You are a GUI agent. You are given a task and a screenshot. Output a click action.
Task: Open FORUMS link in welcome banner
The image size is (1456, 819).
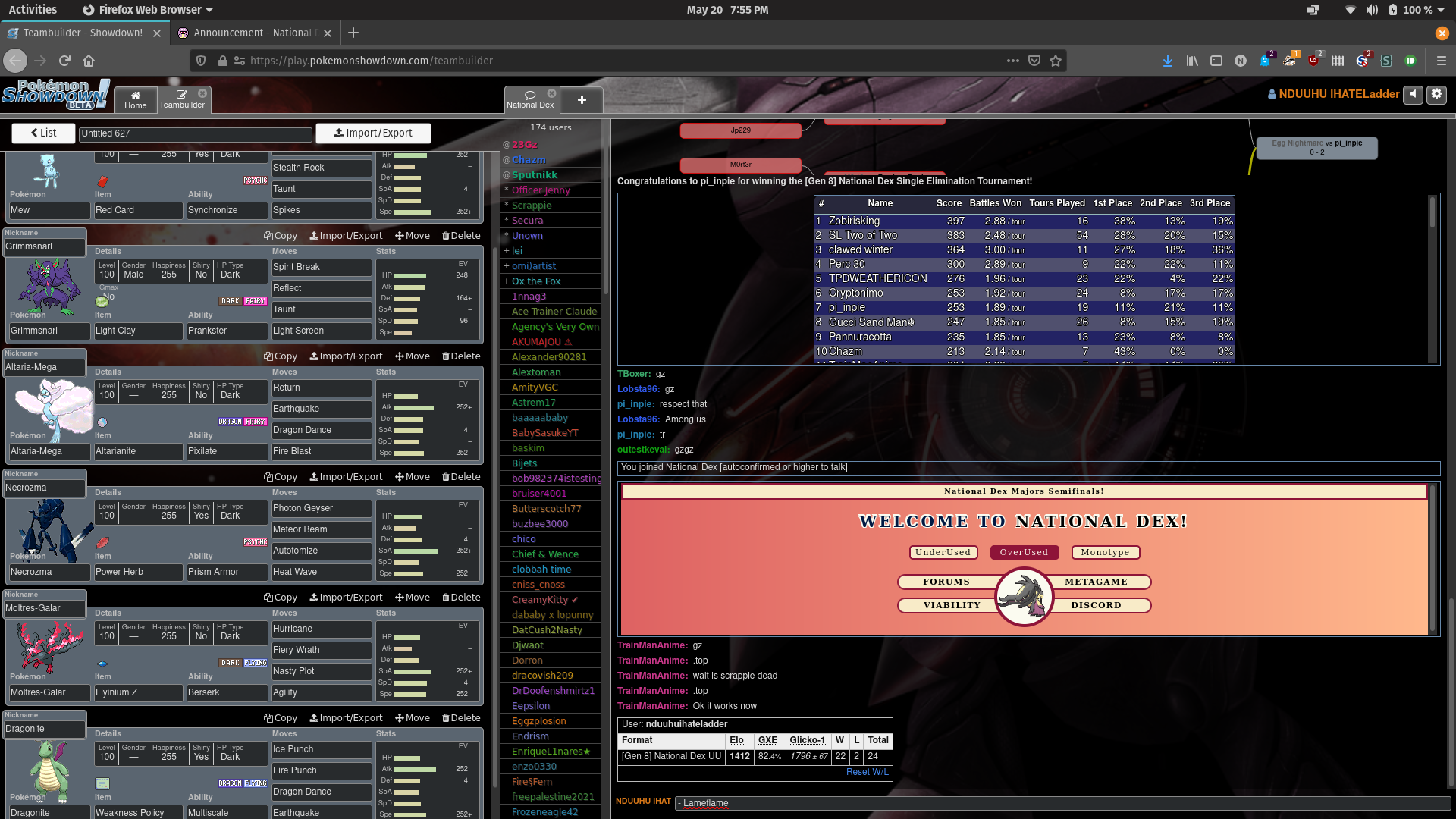click(x=946, y=582)
